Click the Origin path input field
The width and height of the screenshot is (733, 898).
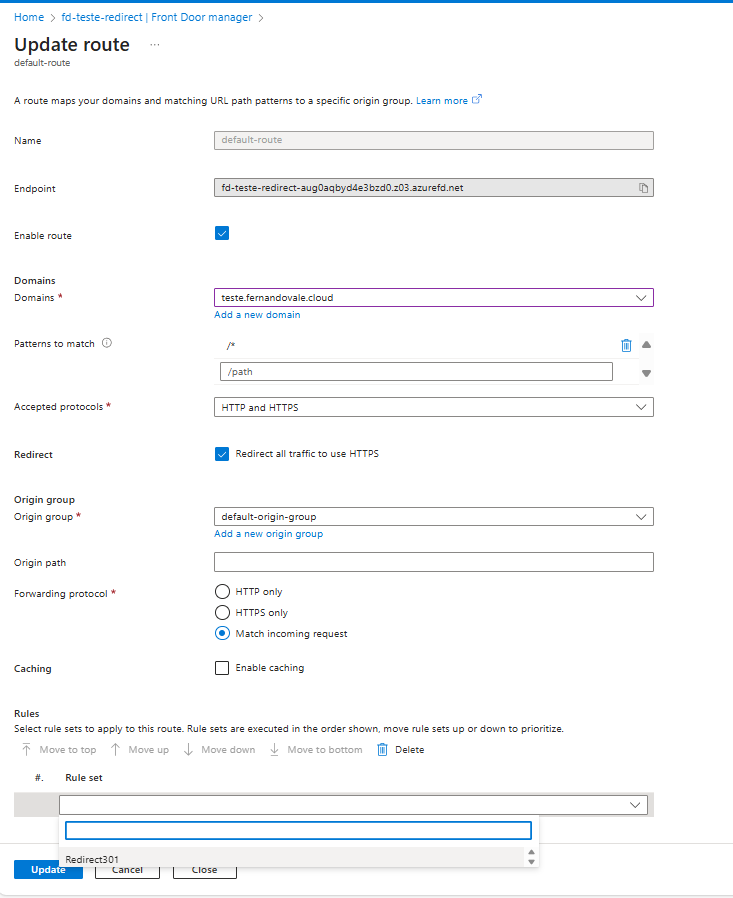[434, 562]
